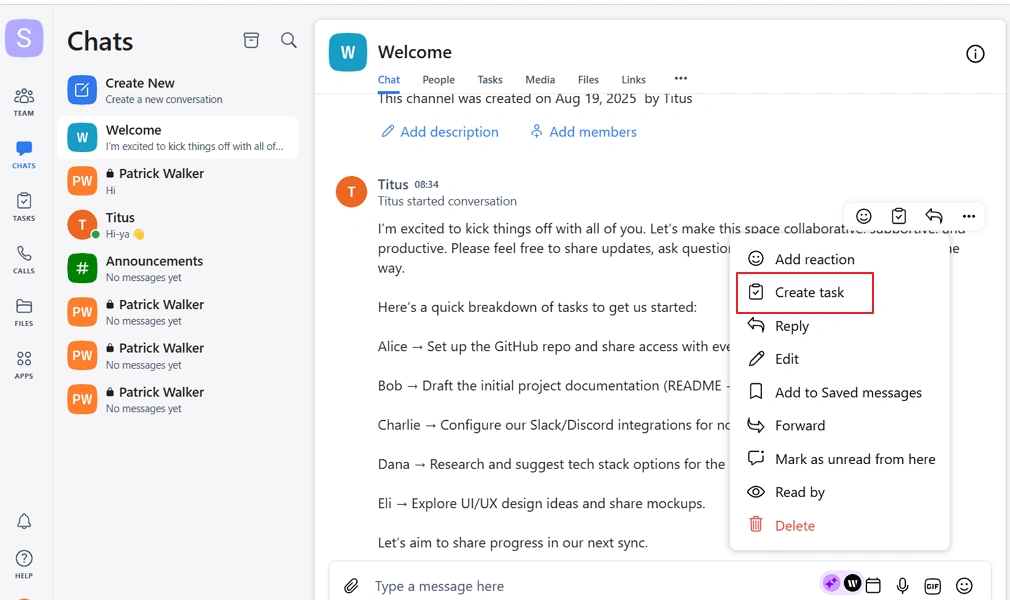Choose Reply from the context menu
1010x600 pixels.
tap(839, 326)
